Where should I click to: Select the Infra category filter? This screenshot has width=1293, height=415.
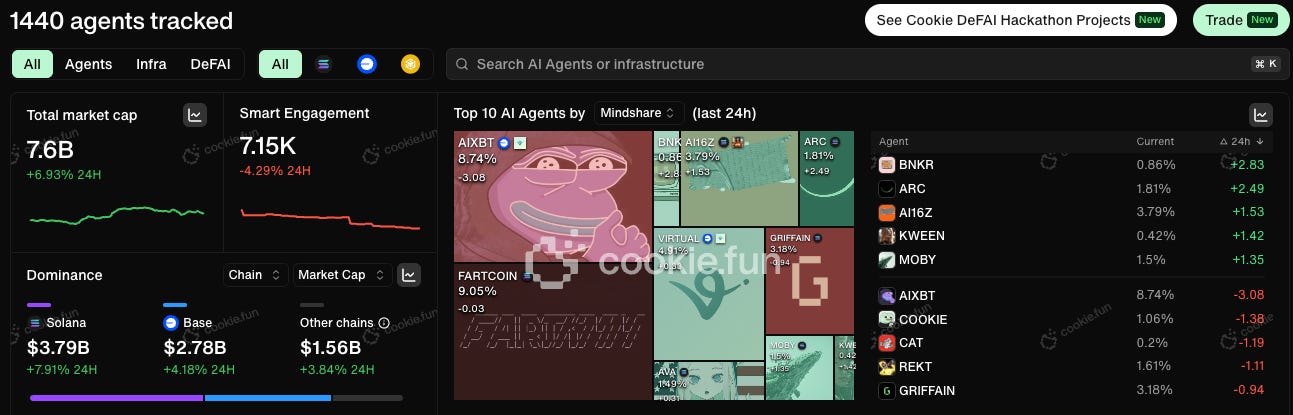click(x=151, y=64)
